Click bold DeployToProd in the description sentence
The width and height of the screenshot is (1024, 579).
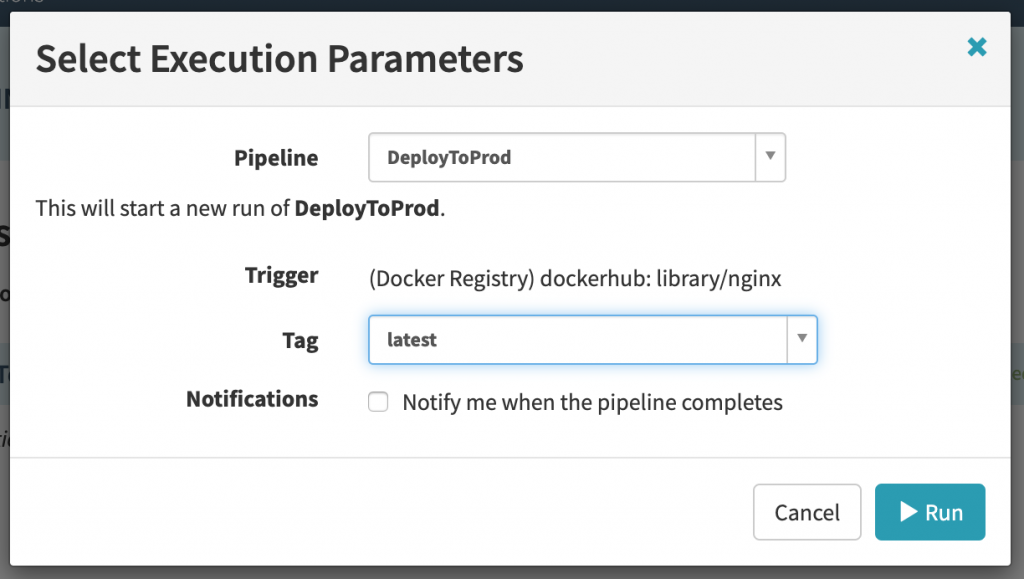(x=367, y=209)
